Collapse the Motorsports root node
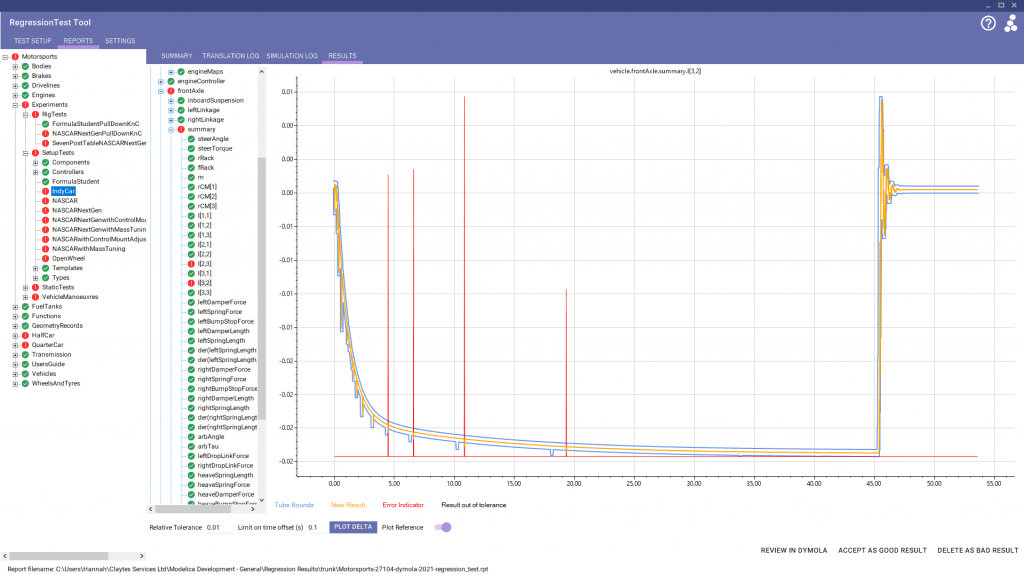 5,57
